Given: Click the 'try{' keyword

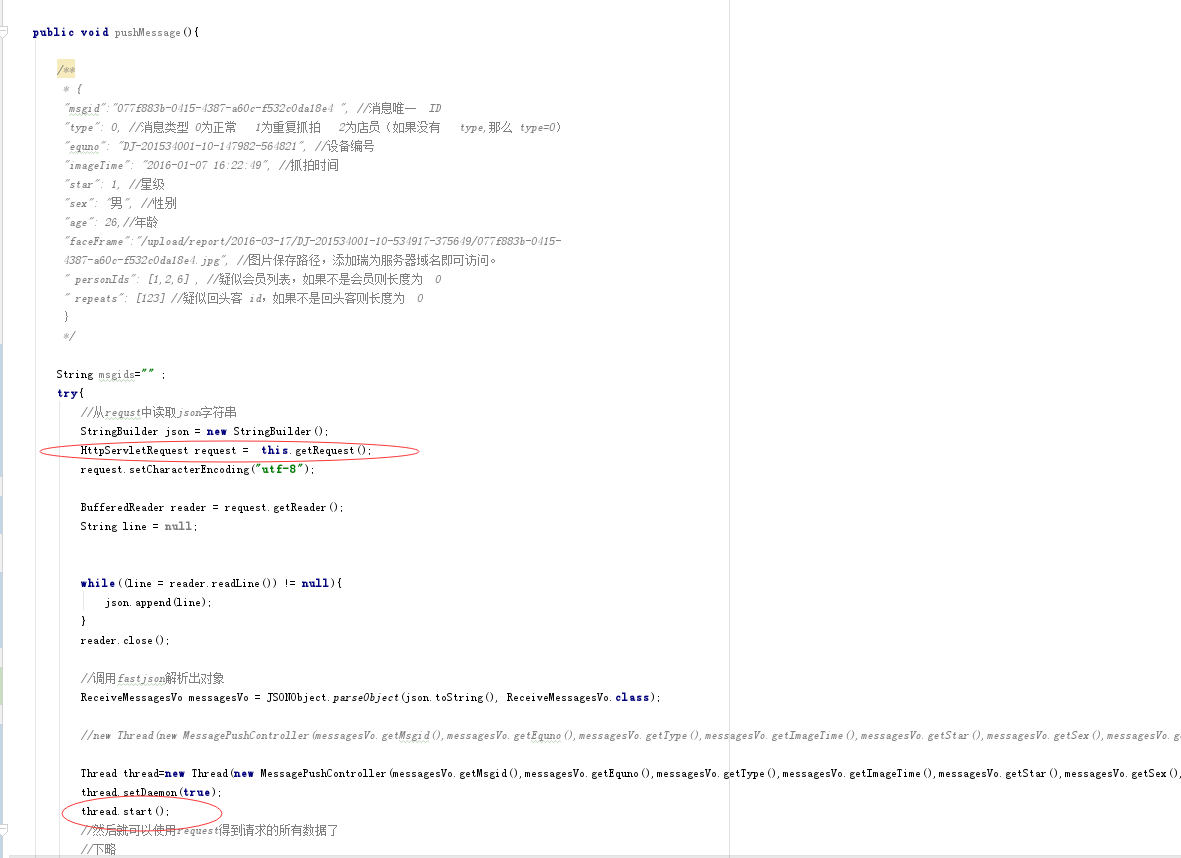Looking at the screenshot, I should tap(70, 393).
